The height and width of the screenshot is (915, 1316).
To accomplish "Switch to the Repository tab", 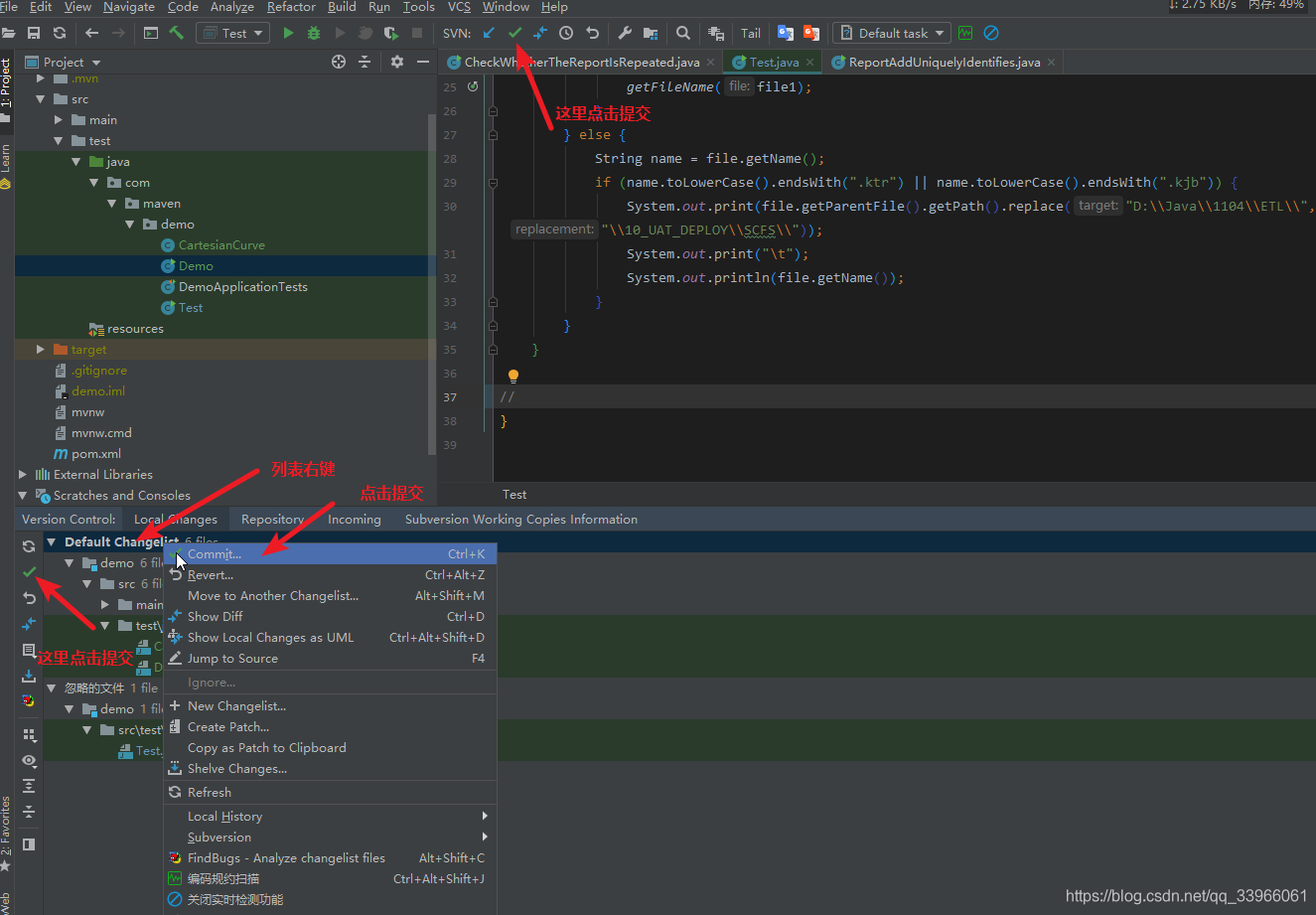I will pos(272,520).
